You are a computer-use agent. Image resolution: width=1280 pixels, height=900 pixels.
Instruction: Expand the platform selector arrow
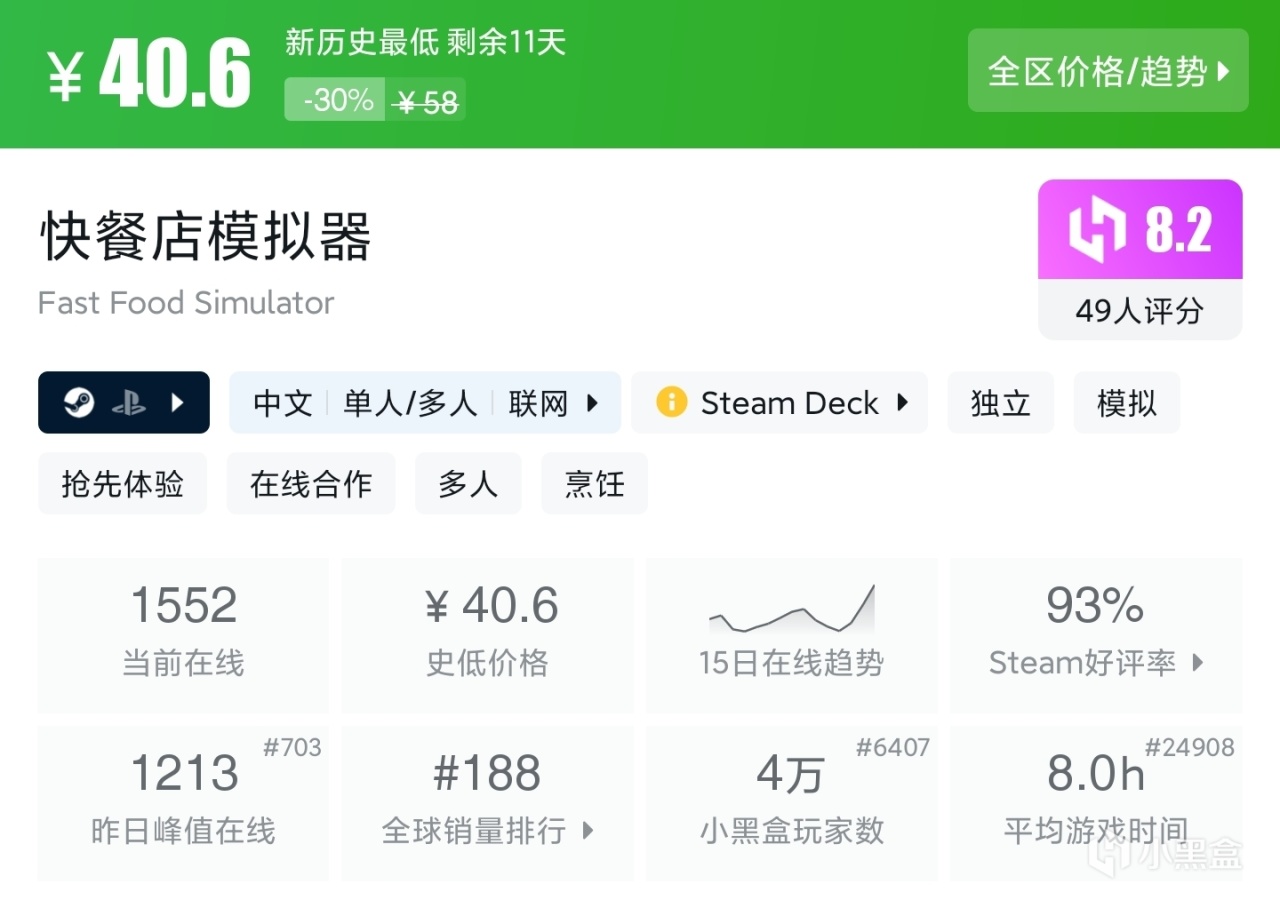click(178, 403)
